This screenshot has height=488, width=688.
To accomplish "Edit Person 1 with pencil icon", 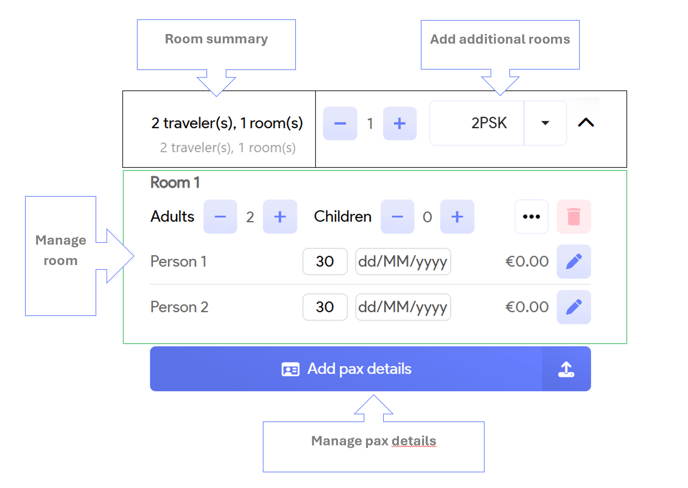I will point(574,262).
